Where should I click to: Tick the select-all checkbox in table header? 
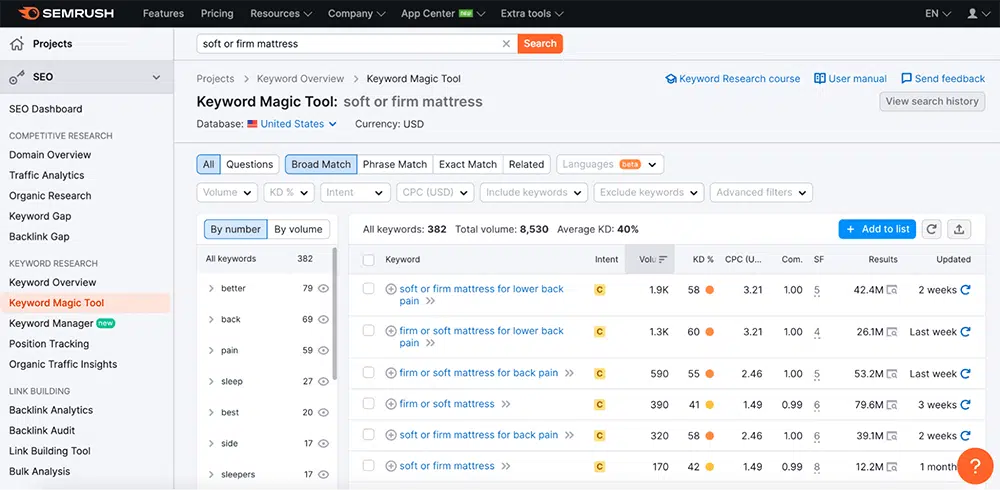tap(368, 260)
